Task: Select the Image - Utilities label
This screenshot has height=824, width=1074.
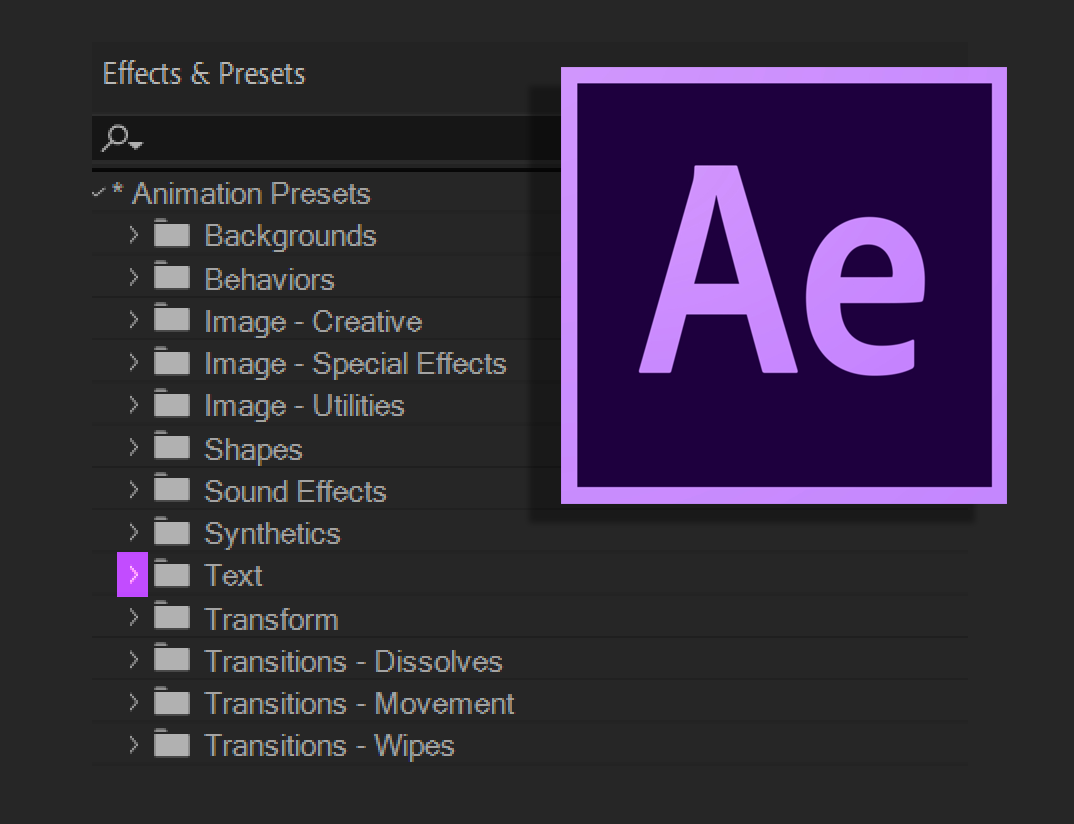Action: point(304,406)
